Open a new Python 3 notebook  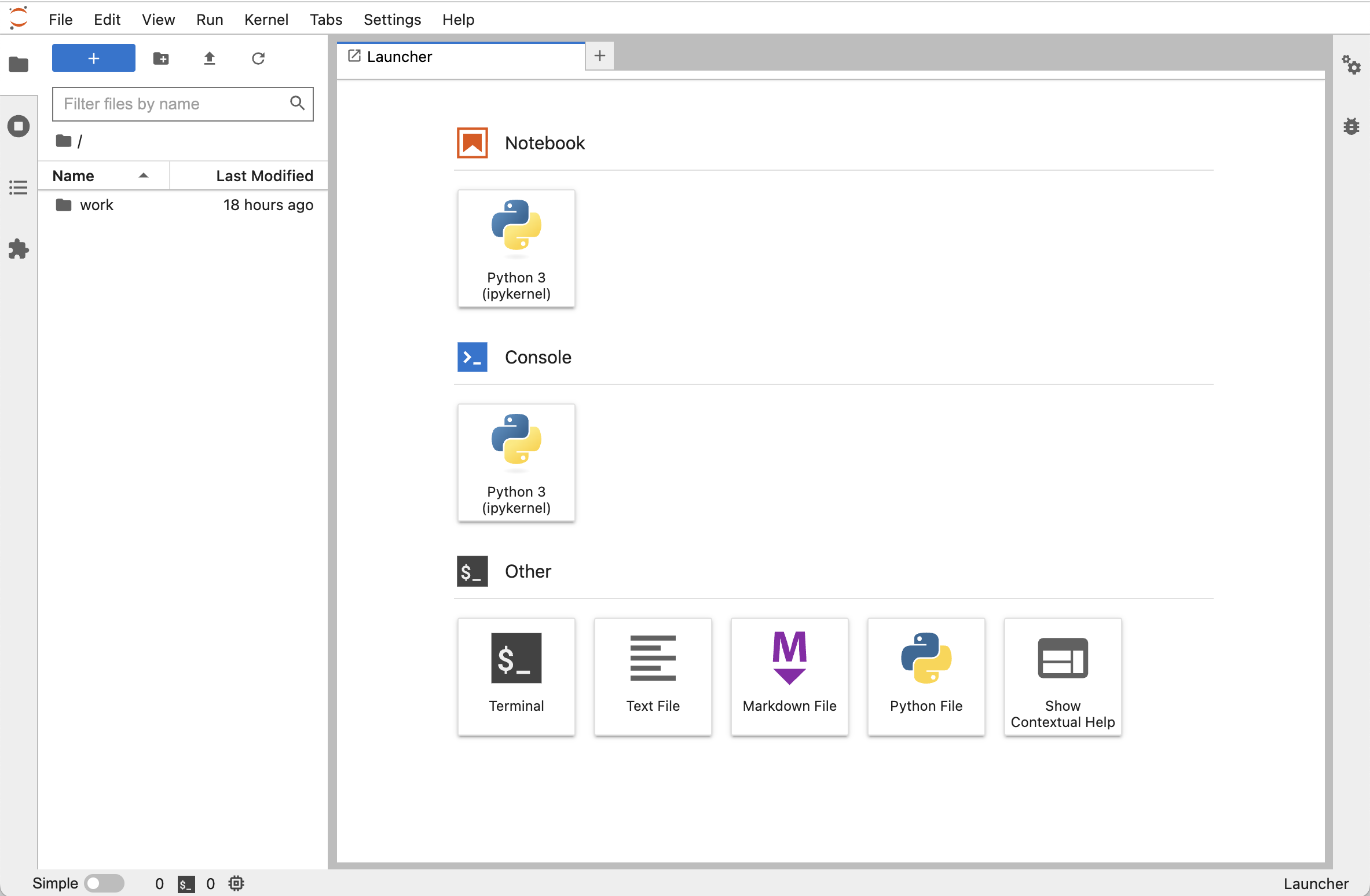click(515, 249)
